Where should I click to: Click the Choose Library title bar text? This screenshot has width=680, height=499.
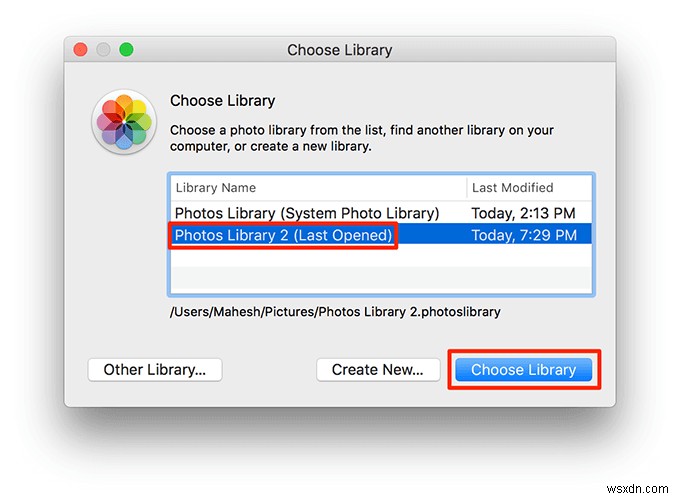coord(340,50)
